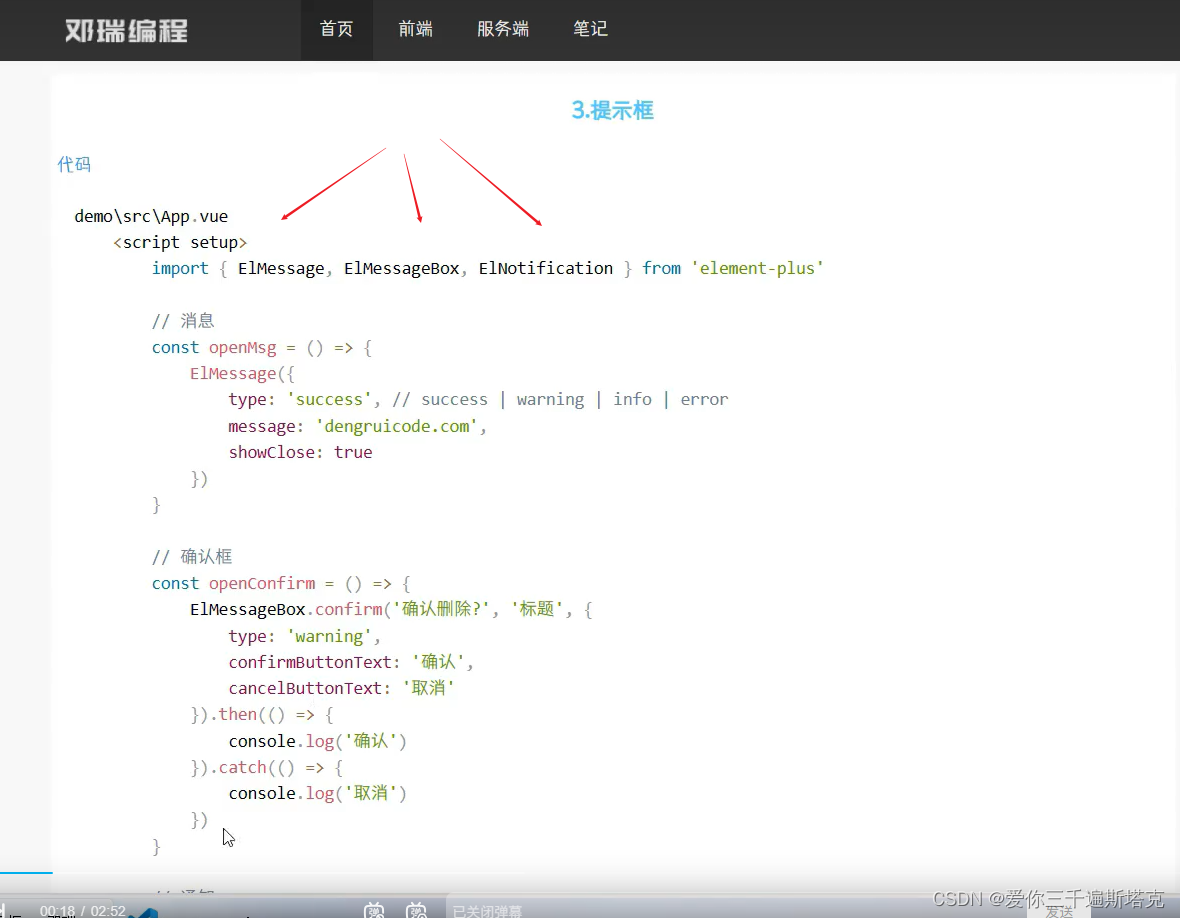Click the }).catch(() => { line
1180x918 pixels.
(x=266, y=768)
